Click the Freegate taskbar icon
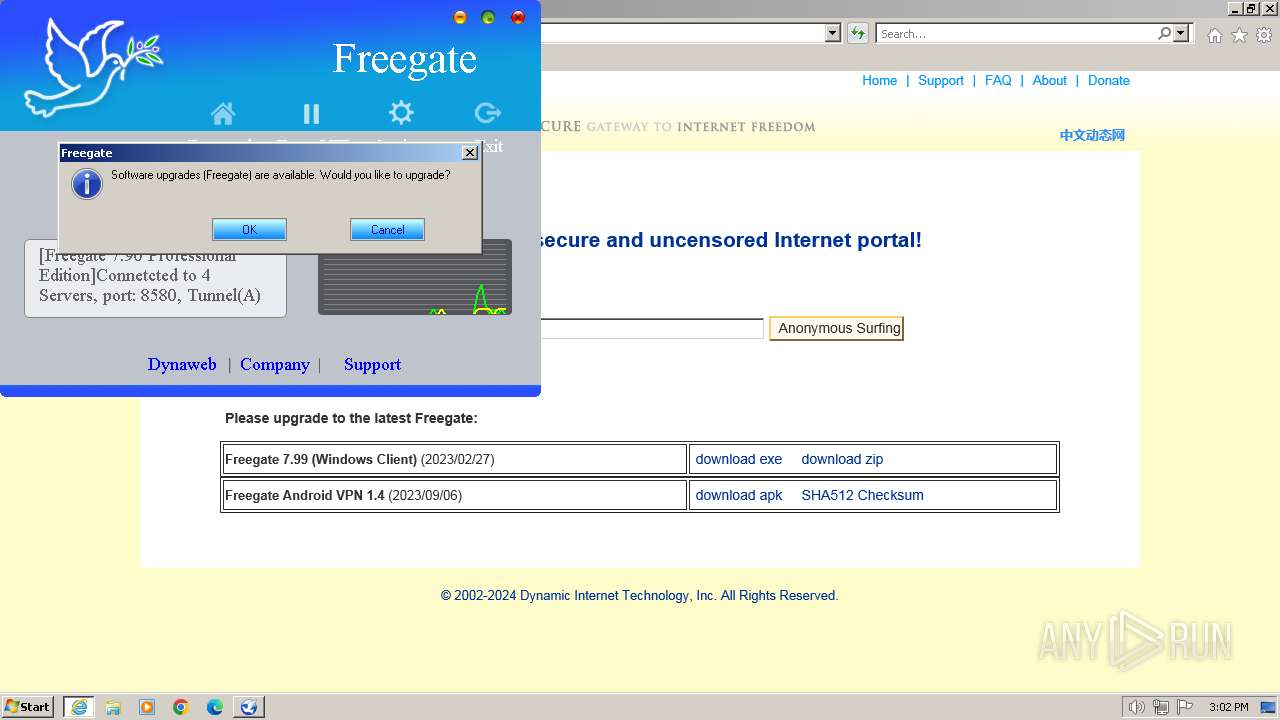 [x=249, y=707]
